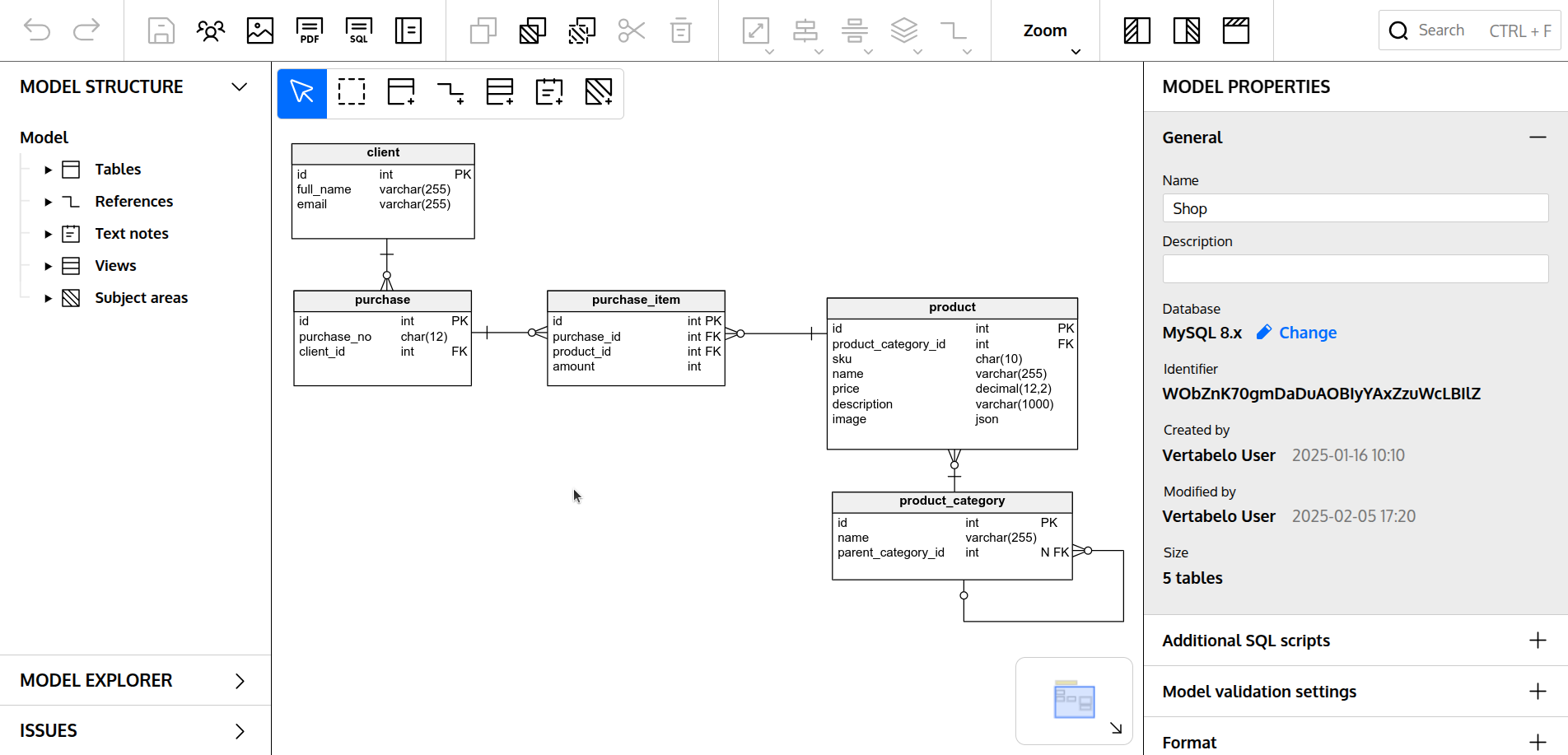Toggle the left panel layout icon
1568x755 pixels.
pos(1136,31)
